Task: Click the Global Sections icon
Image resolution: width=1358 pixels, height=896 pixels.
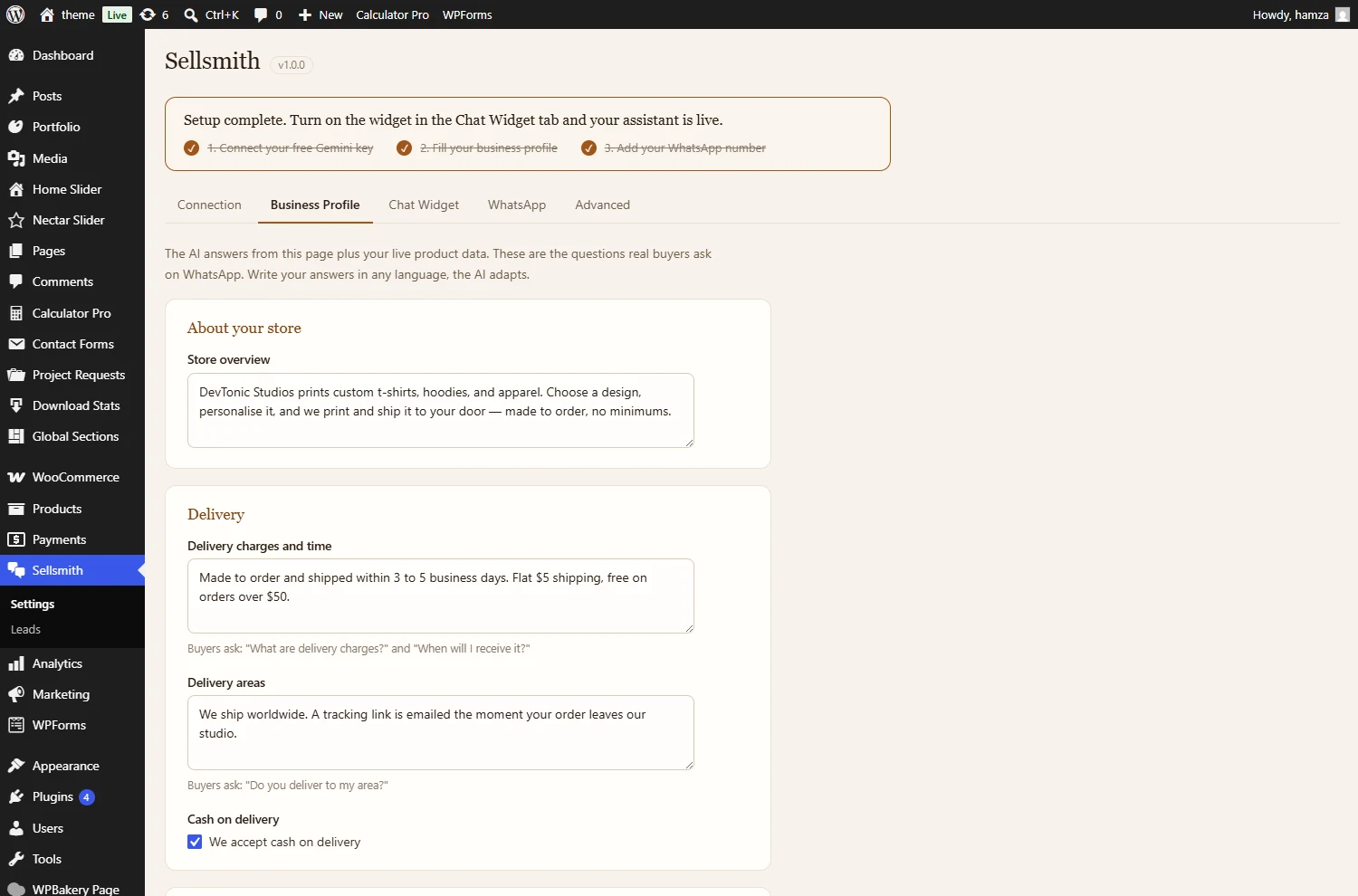Action: (x=16, y=436)
